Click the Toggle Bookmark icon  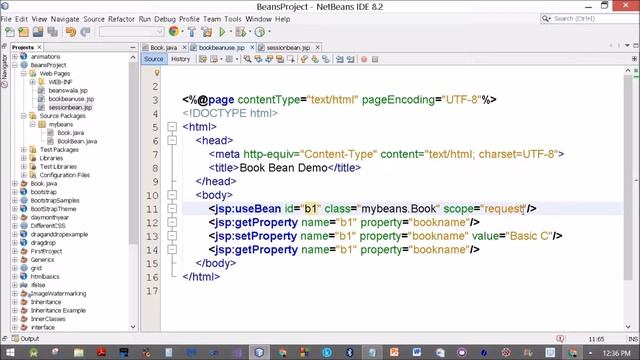coord(326,59)
